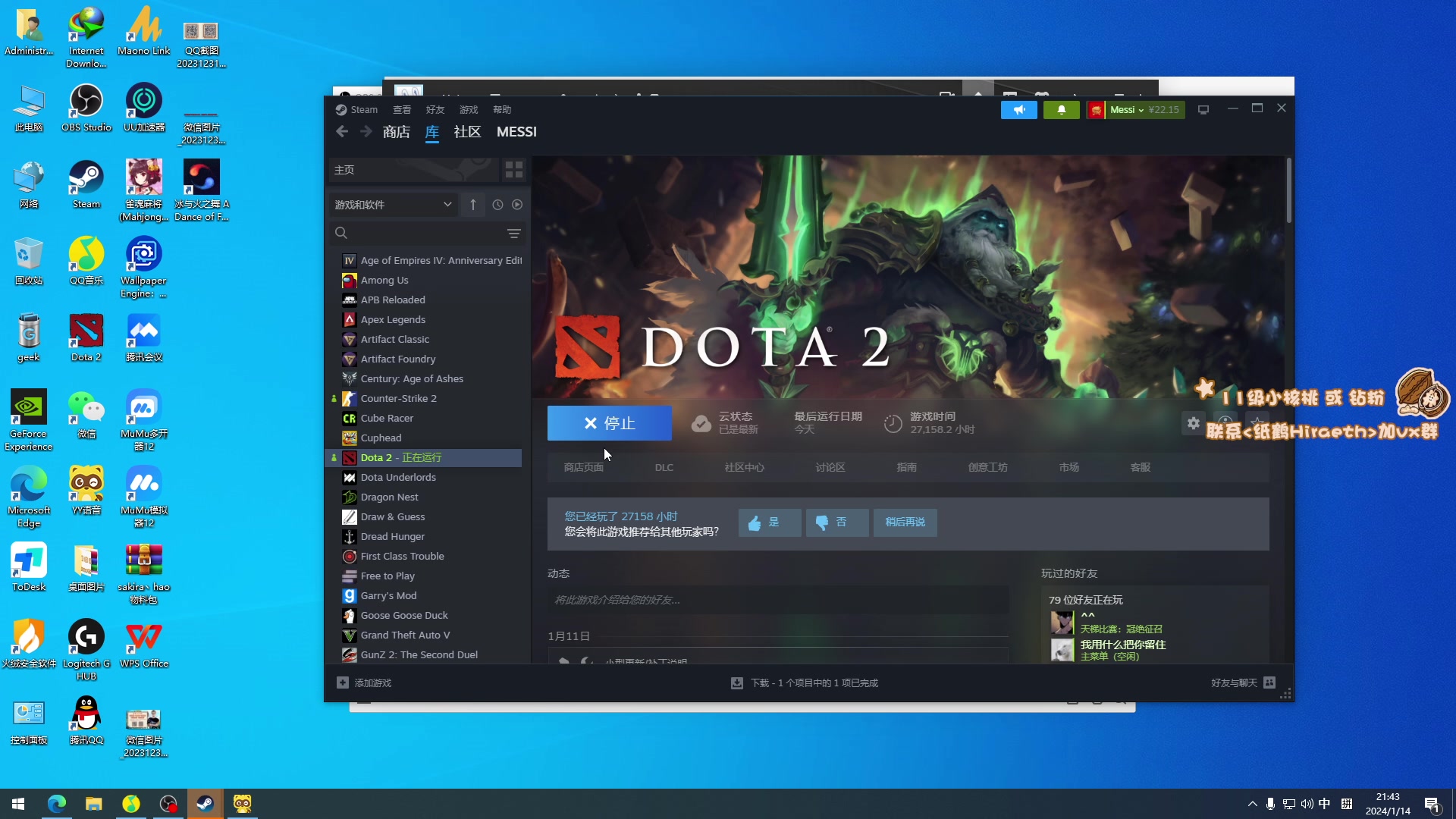Screen dimensions: 1456x819
Task: Click the announcements megaphone icon
Action: click(1018, 110)
